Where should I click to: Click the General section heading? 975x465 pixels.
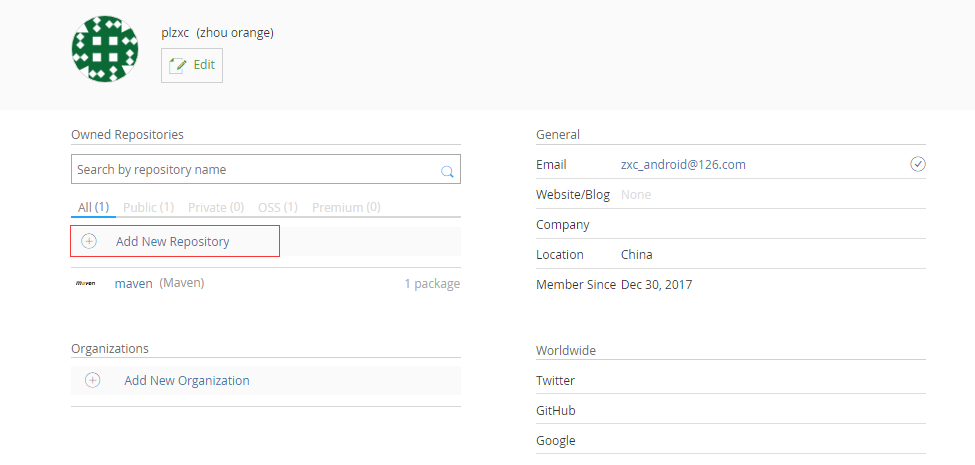pyautogui.click(x=558, y=134)
